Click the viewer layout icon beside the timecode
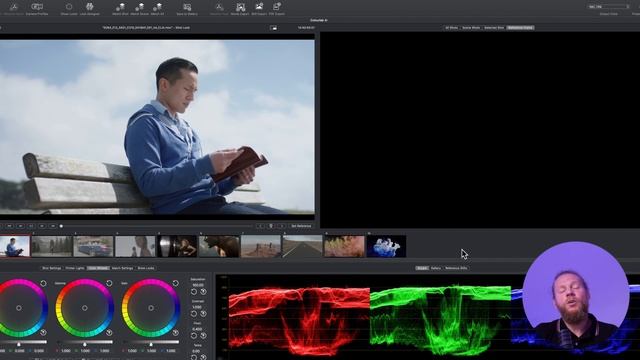 273,28
